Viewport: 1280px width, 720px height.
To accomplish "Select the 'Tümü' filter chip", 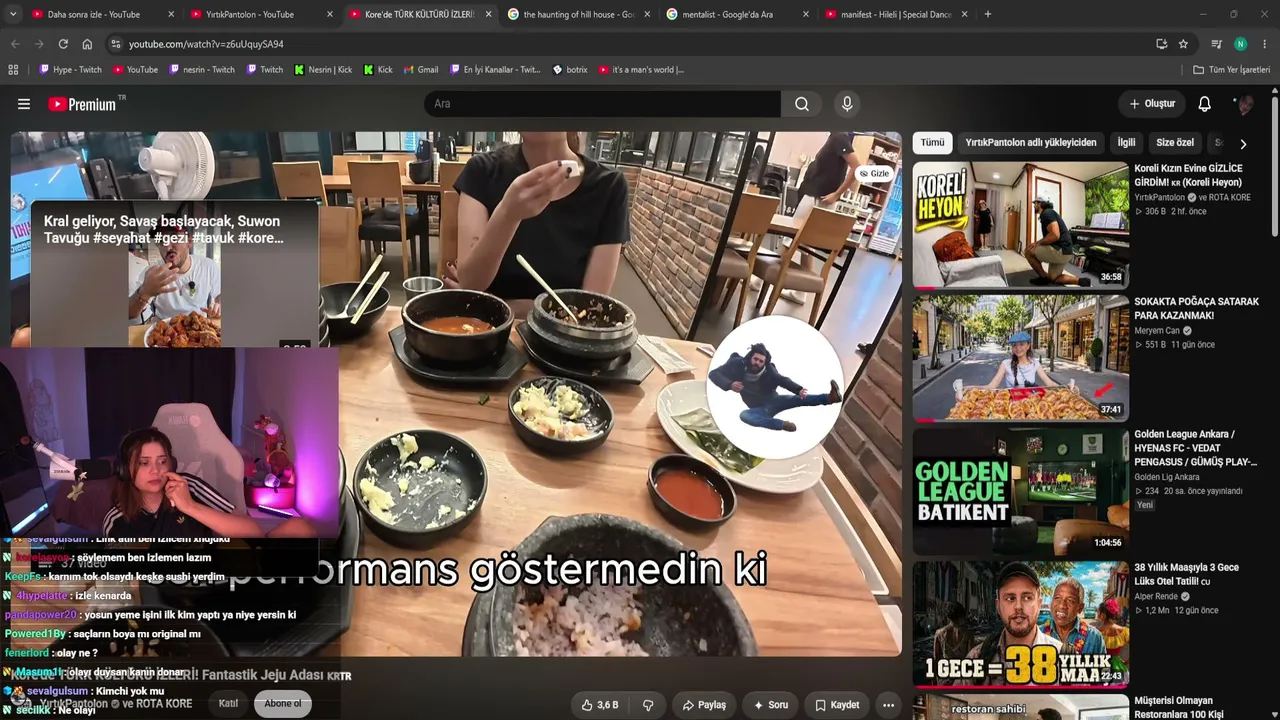I will 932,143.
